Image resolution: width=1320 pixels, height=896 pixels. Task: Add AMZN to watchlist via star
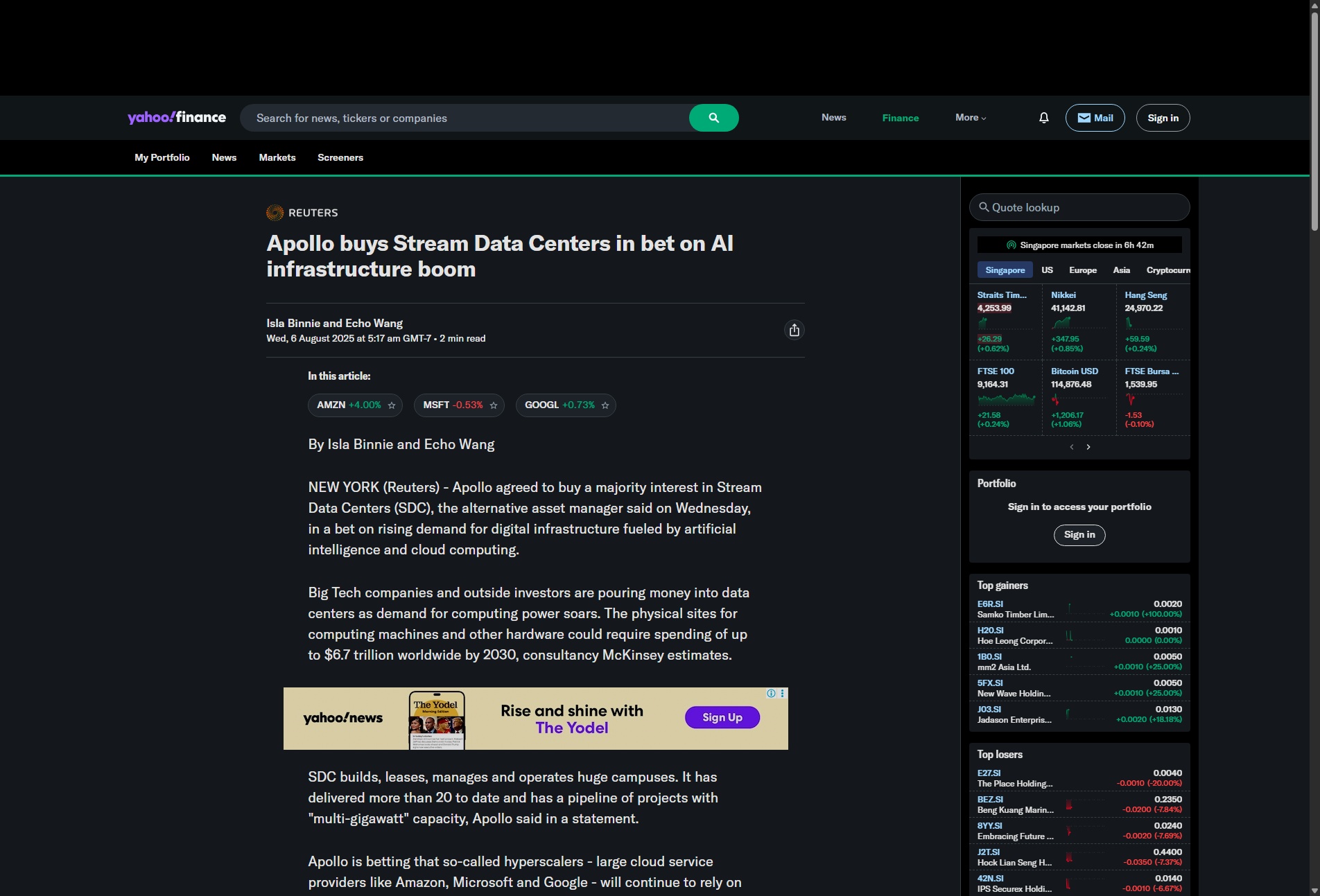point(392,405)
